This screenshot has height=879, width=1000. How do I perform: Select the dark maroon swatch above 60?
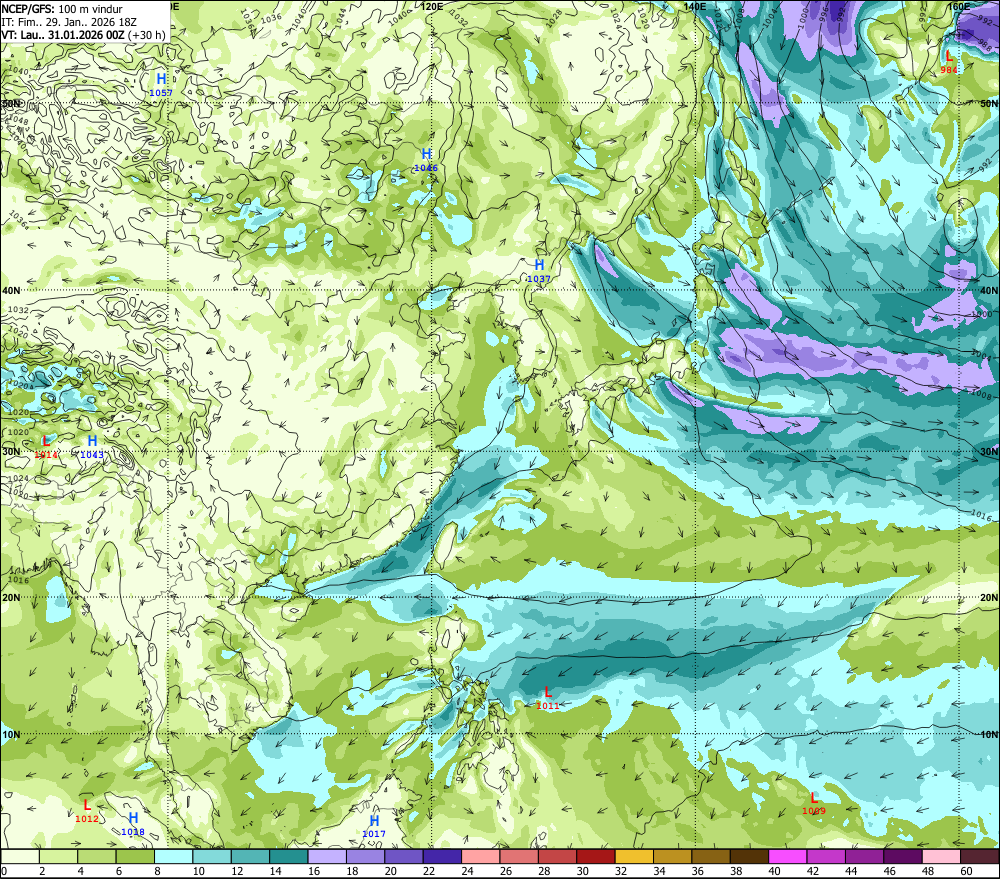coord(980,856)
